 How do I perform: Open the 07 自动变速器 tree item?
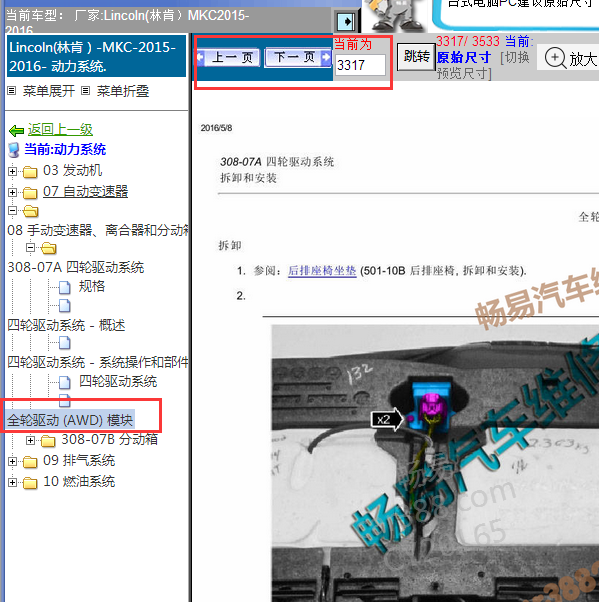point(85,191)
